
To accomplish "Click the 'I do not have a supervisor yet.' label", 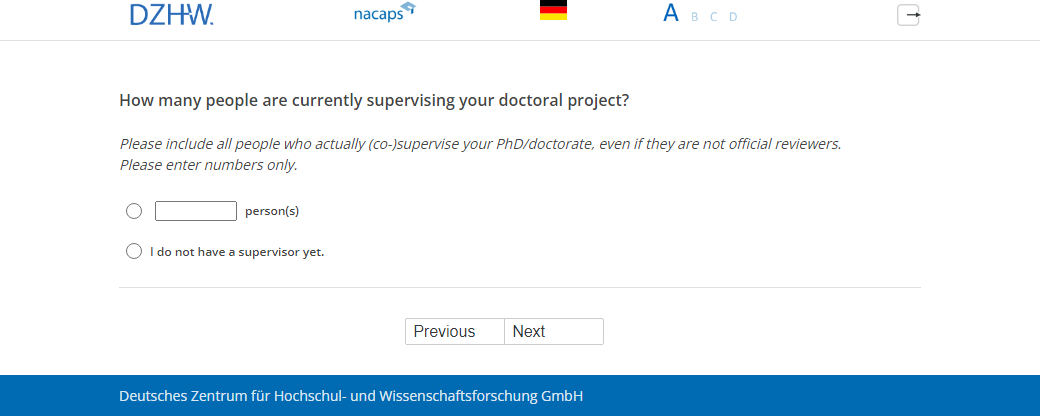I will 237,252.
